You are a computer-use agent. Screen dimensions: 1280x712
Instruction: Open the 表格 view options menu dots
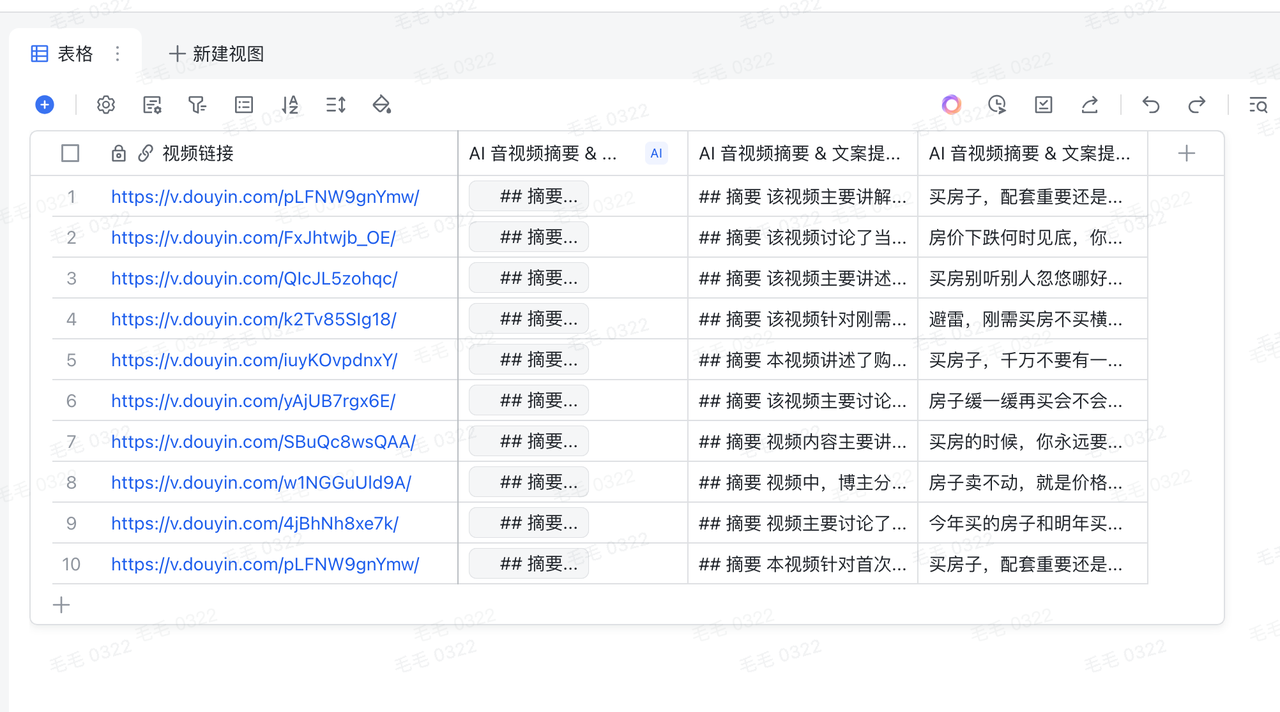pyautogui.click(x=118, y=54)
